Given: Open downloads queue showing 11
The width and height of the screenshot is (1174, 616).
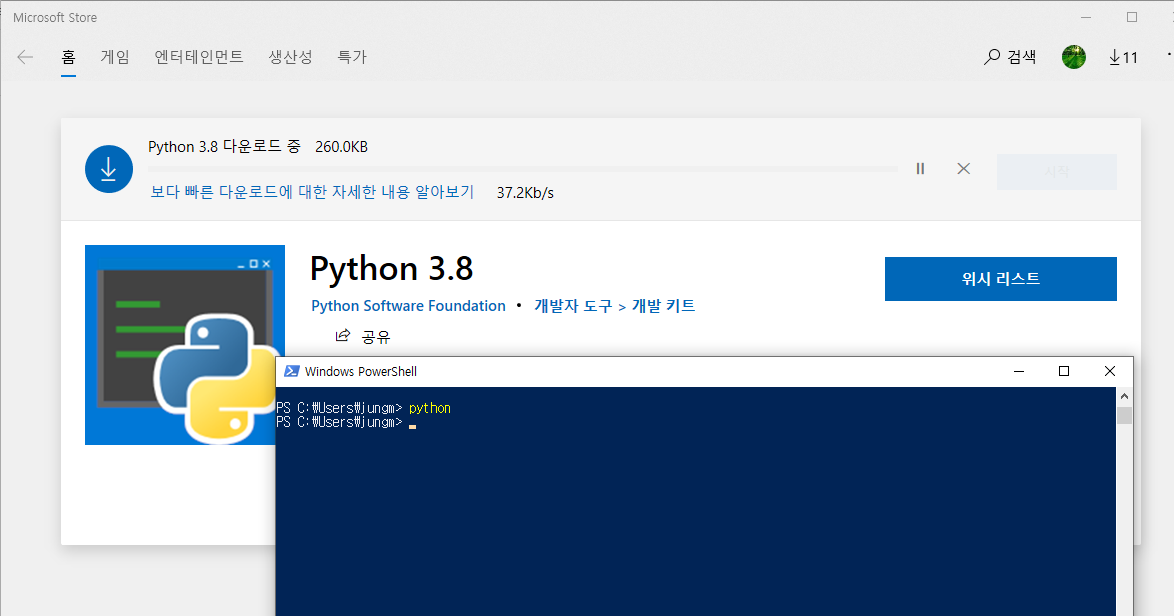Looking at the screenshot, I should [x=1123, y=57].
